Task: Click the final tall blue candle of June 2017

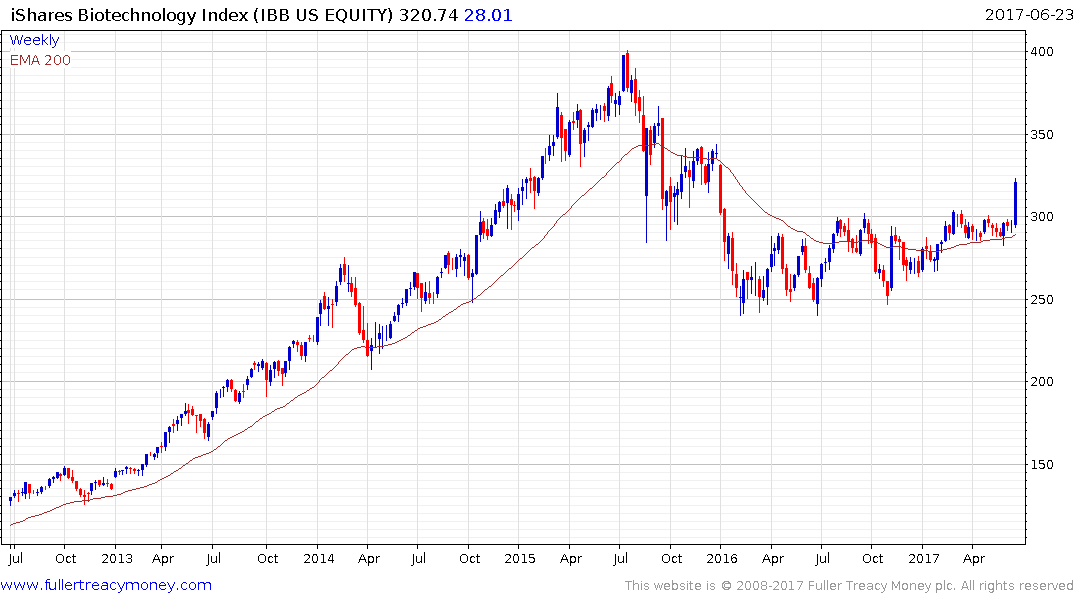Action: (x=1015, y=203)
